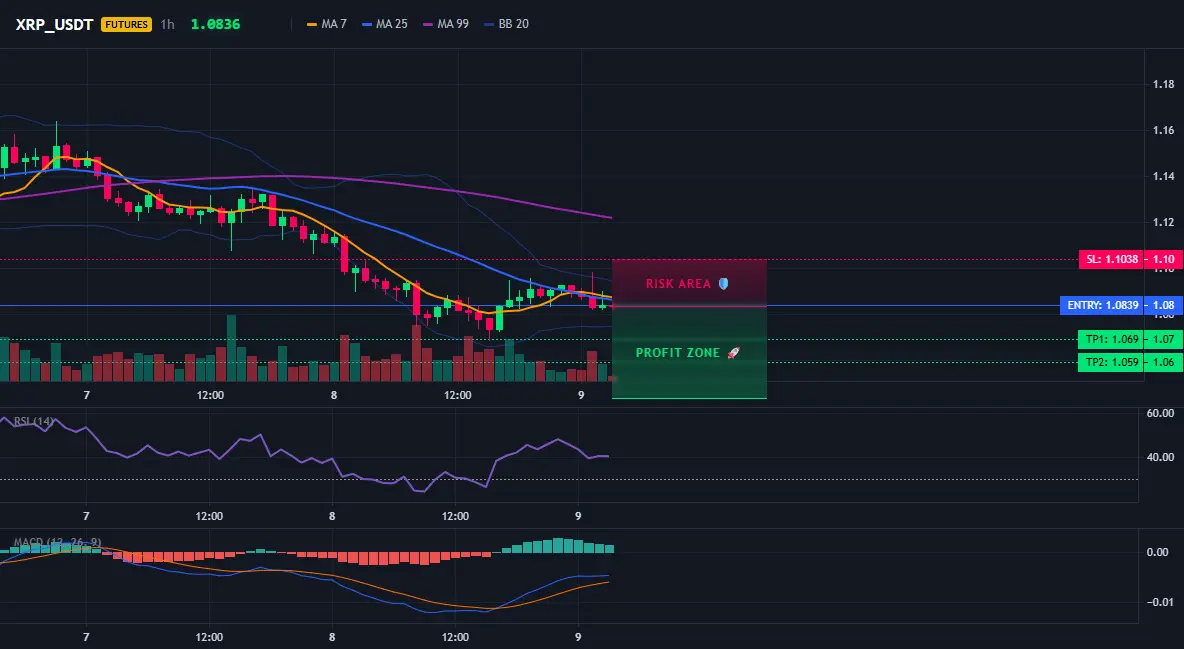Click the ENTRY: 1.0839 price tag
The height and width of the screenshot is (649, 1184).
click(x=1101, y=306)
